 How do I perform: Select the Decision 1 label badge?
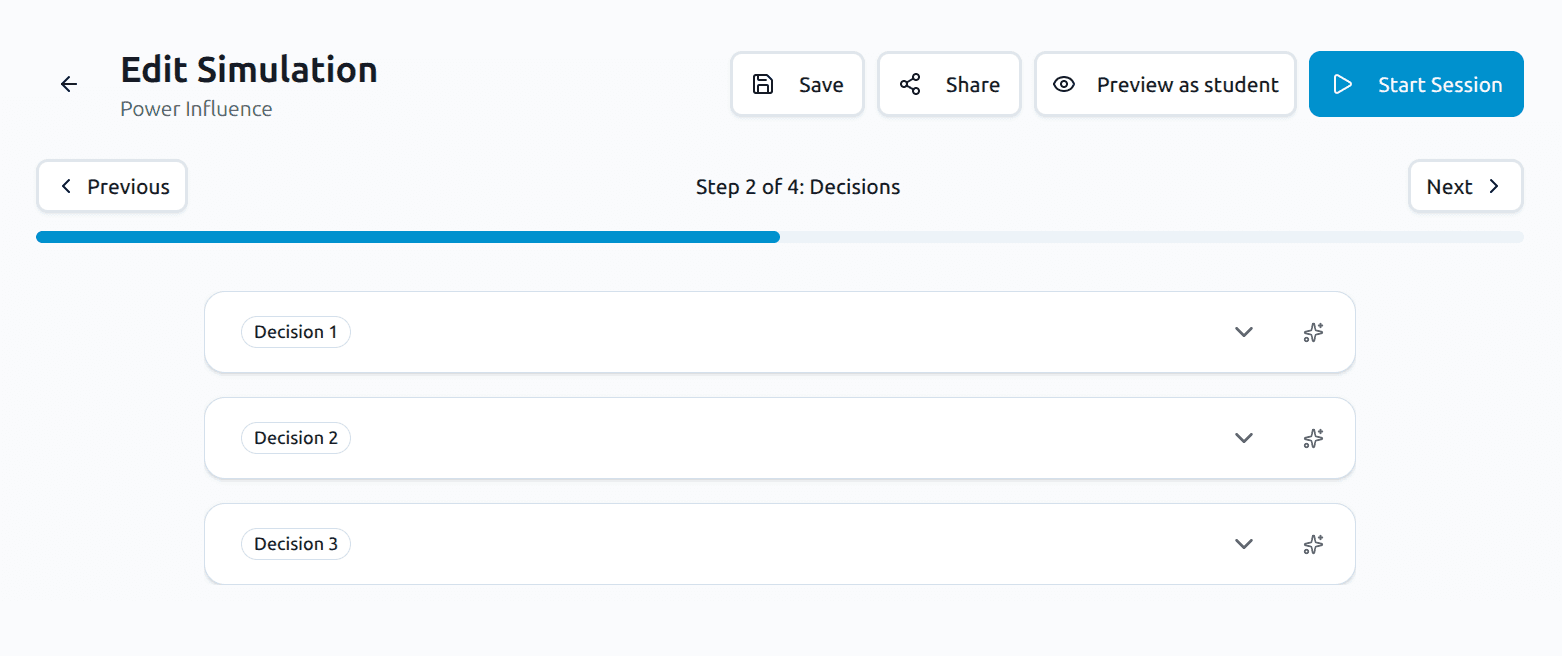296,332
